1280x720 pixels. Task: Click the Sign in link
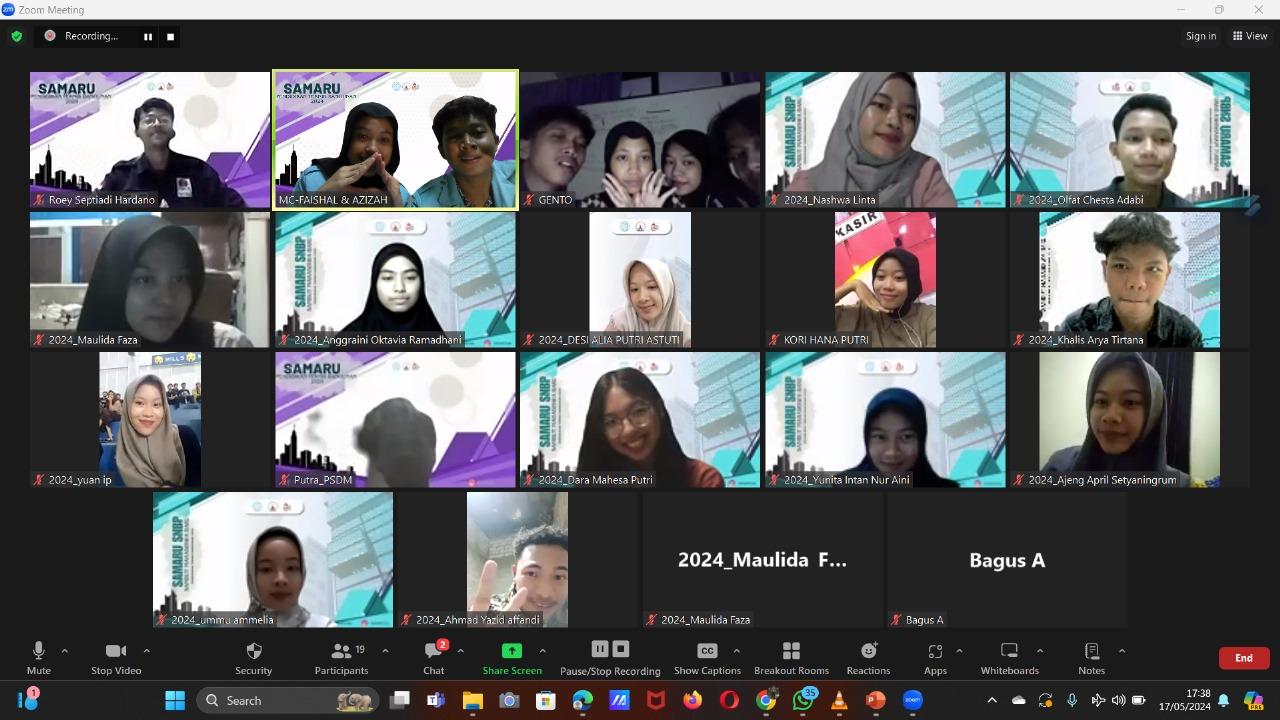[1201, 36]
